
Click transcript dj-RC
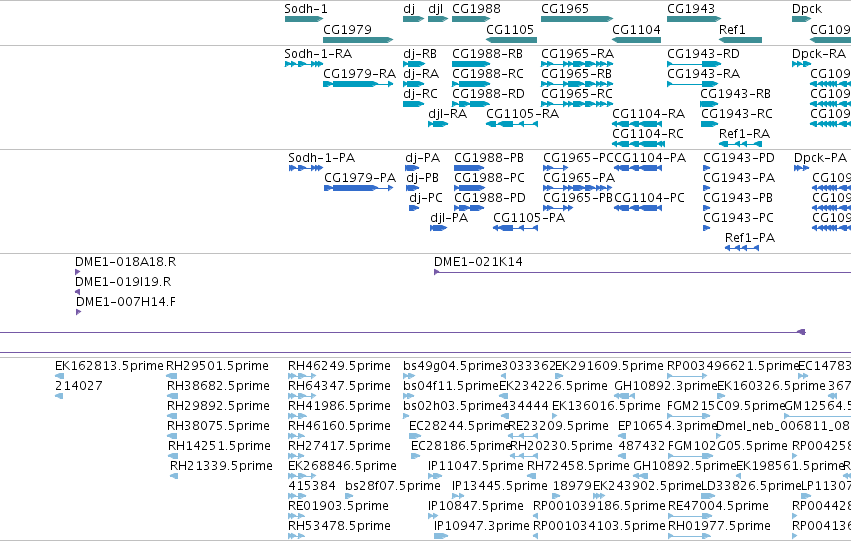click(414, 104)
